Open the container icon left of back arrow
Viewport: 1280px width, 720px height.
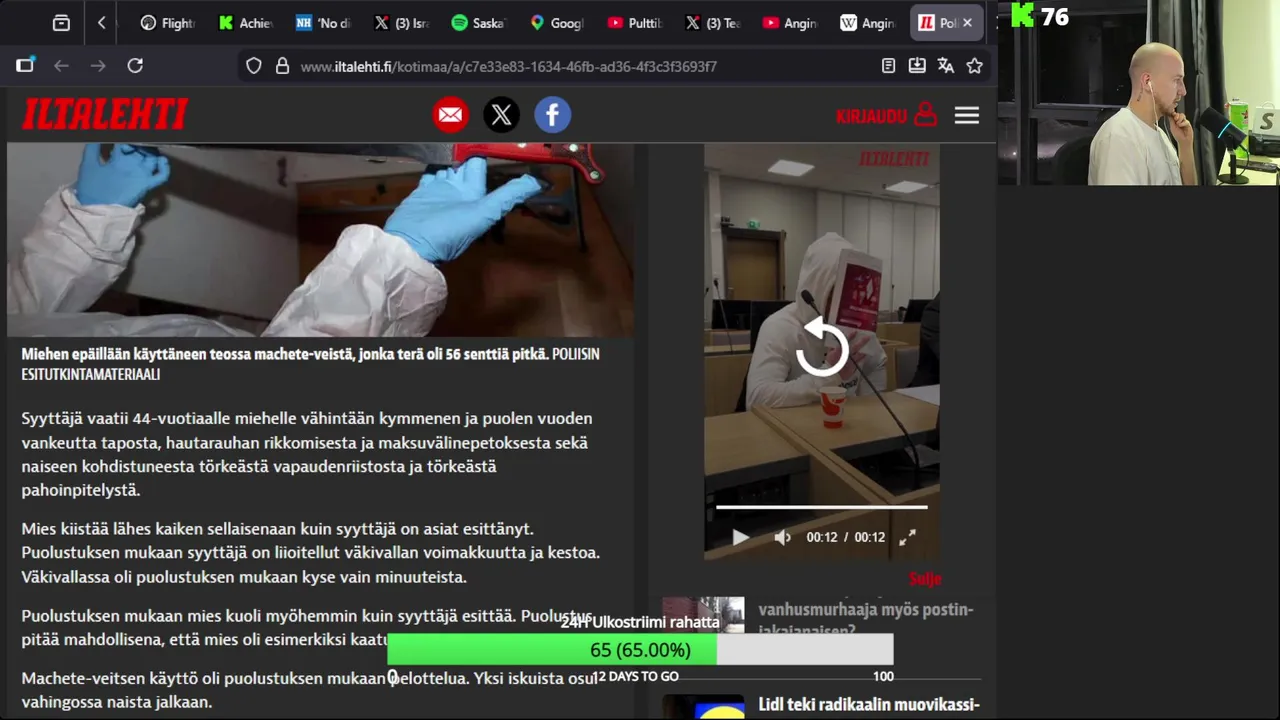pos(25,66)
